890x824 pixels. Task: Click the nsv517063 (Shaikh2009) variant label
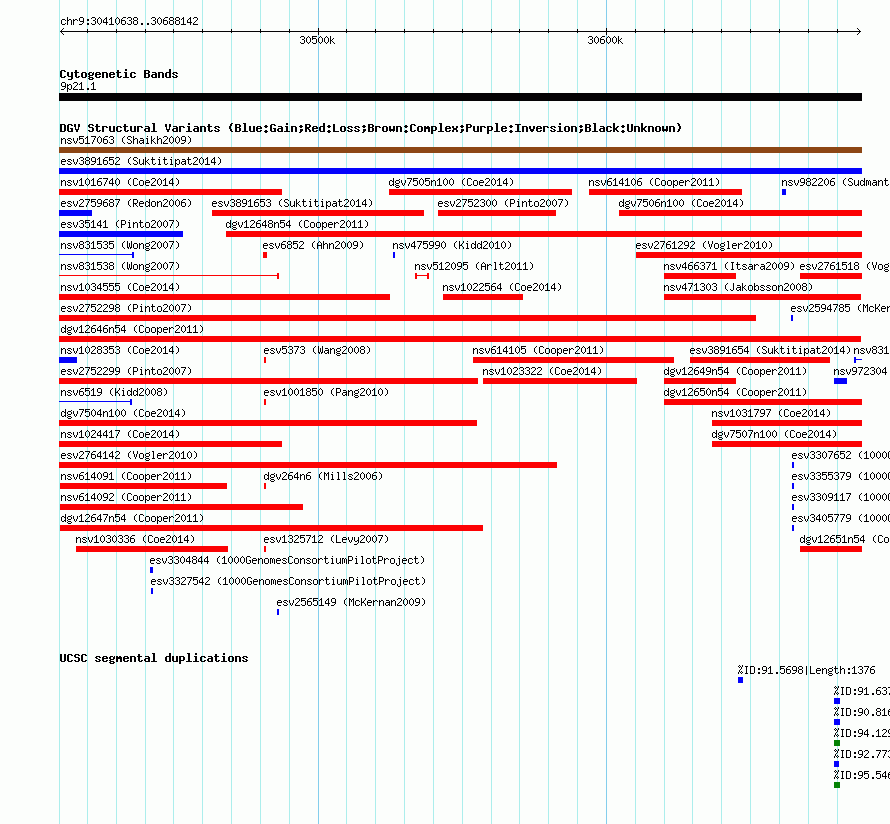click(x=126, y=140)
